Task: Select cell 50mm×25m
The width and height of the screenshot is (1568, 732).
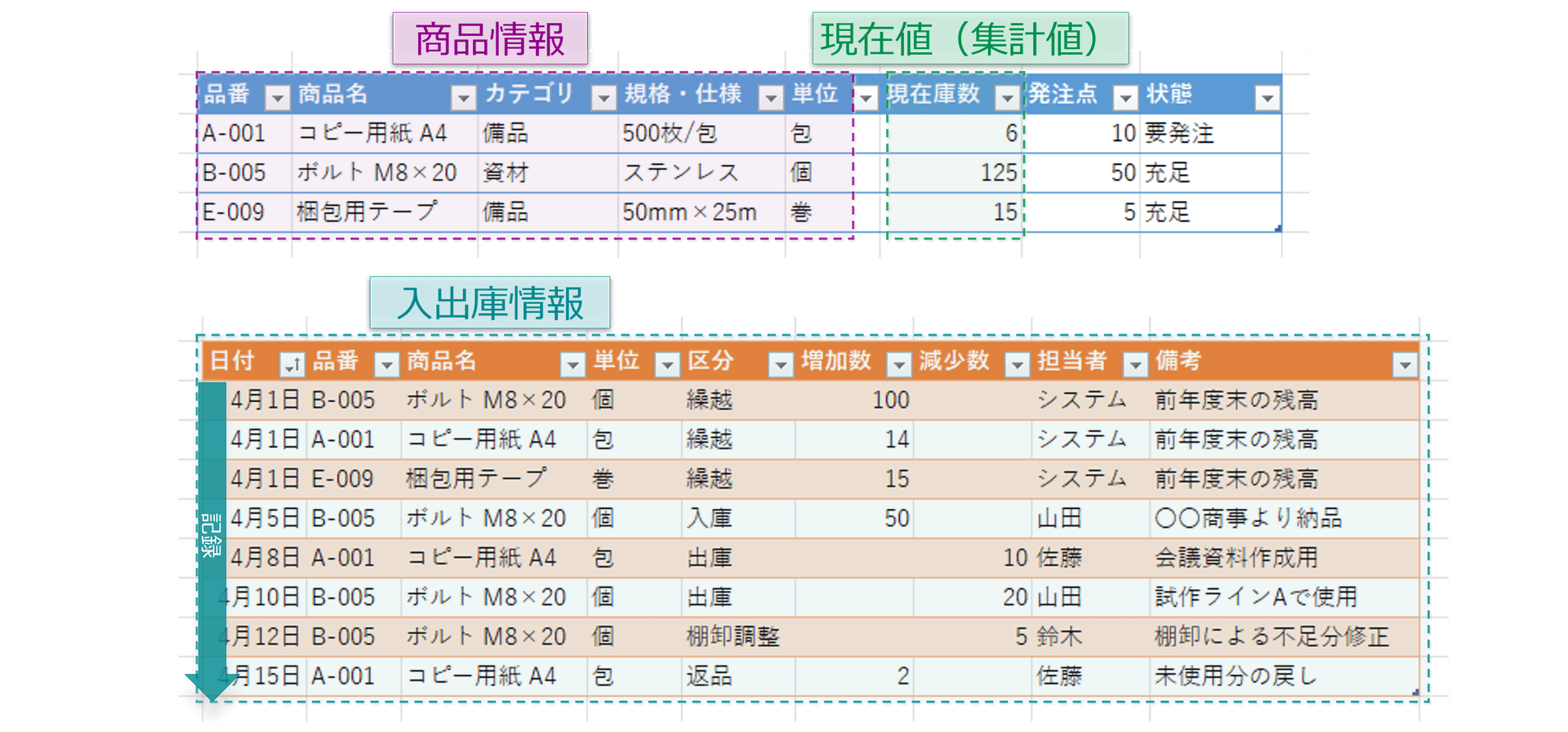Action: coord(702,212)
